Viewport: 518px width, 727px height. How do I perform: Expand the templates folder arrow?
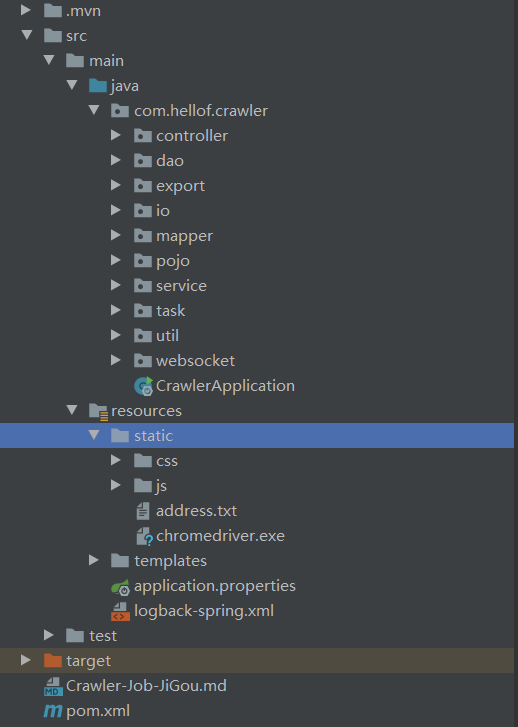click(x=94, y=560)
